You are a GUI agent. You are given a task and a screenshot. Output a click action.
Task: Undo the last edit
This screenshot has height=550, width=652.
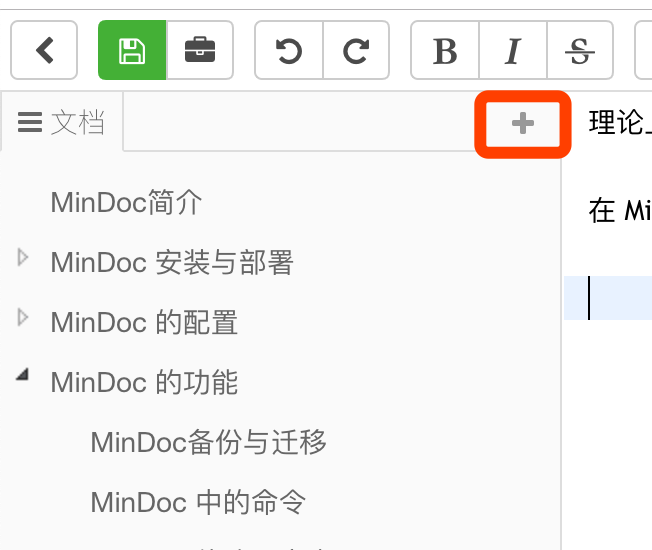289,50
